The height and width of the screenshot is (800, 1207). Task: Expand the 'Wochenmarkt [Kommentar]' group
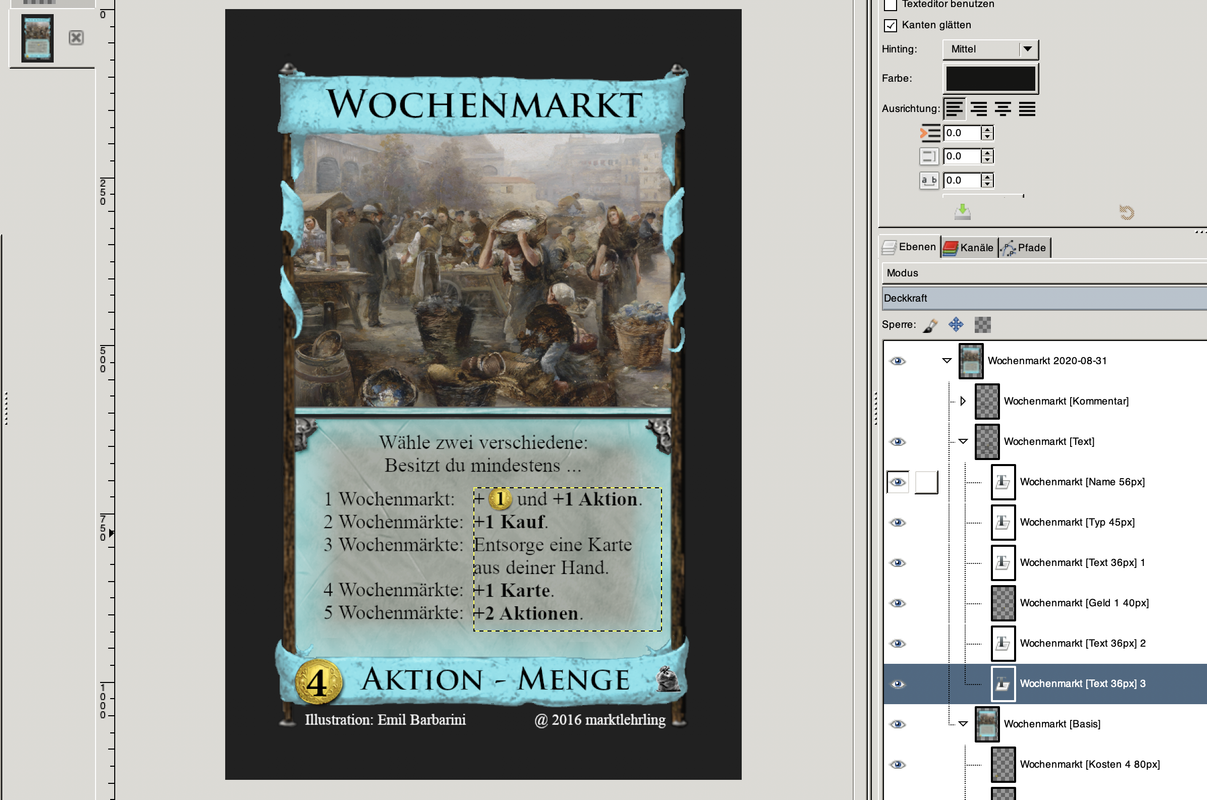point(963,401)
